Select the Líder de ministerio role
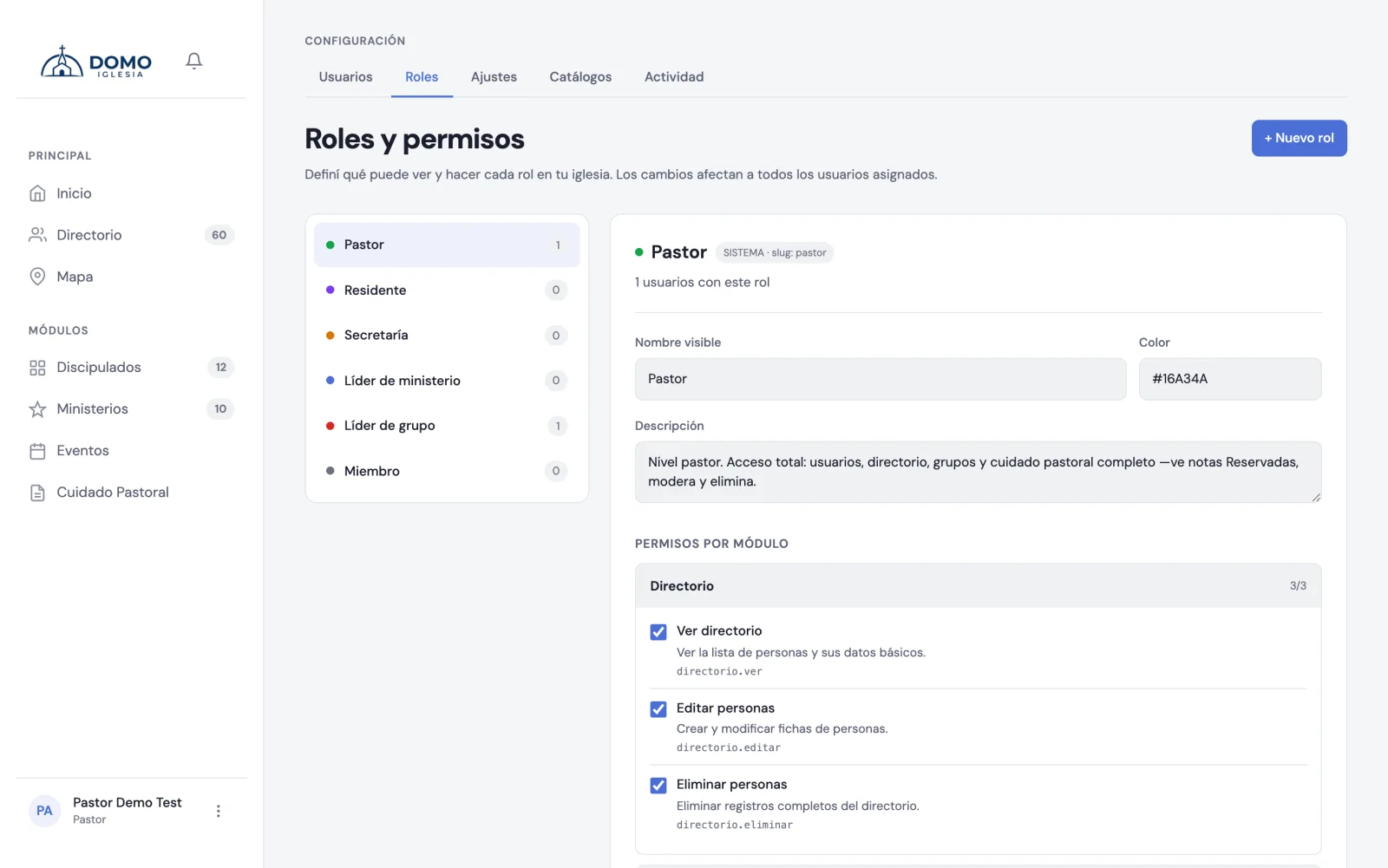The height and width of the screenshot is (868, 1388). [447, 381]
